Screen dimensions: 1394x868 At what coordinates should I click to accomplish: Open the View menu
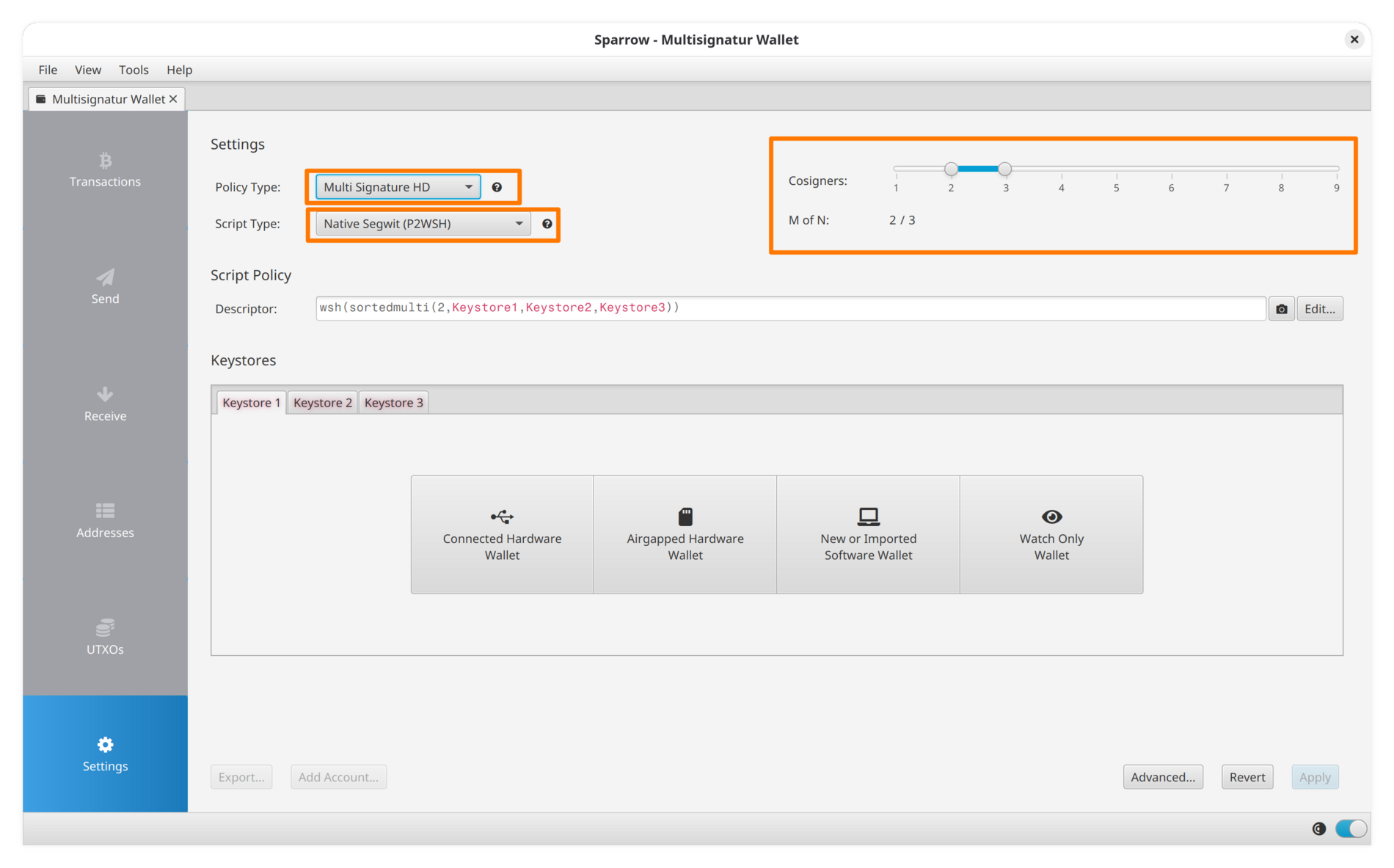[88, 70]
